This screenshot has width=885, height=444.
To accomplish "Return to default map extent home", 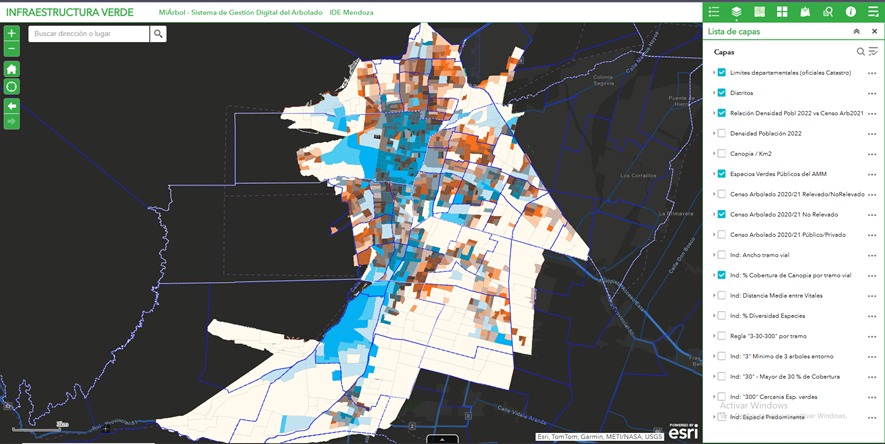I will (x=12, y=69).
